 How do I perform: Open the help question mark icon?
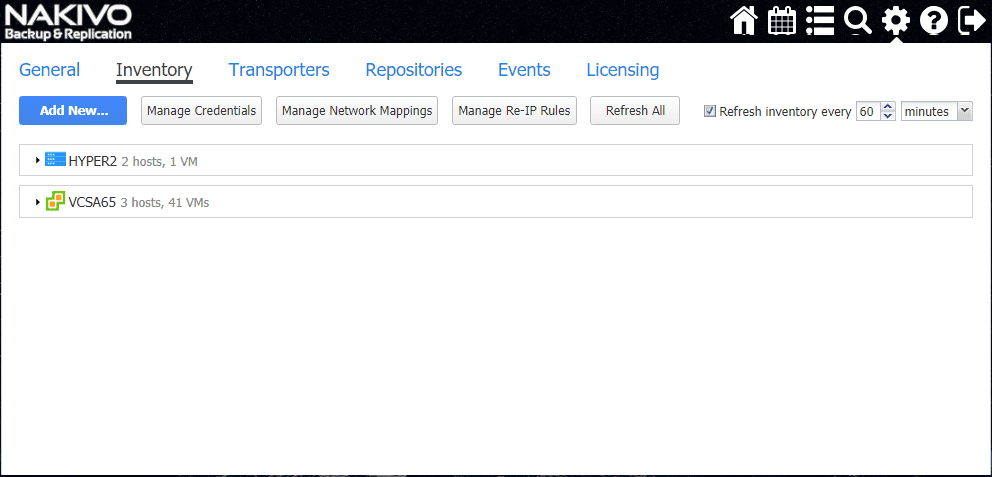pos(933,20)
